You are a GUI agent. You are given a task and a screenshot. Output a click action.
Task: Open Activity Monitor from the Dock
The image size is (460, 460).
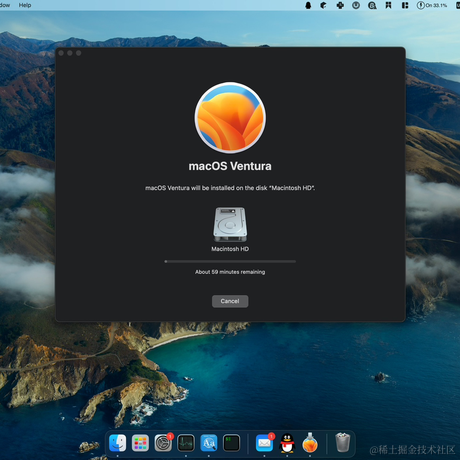[x=186, y=443]
